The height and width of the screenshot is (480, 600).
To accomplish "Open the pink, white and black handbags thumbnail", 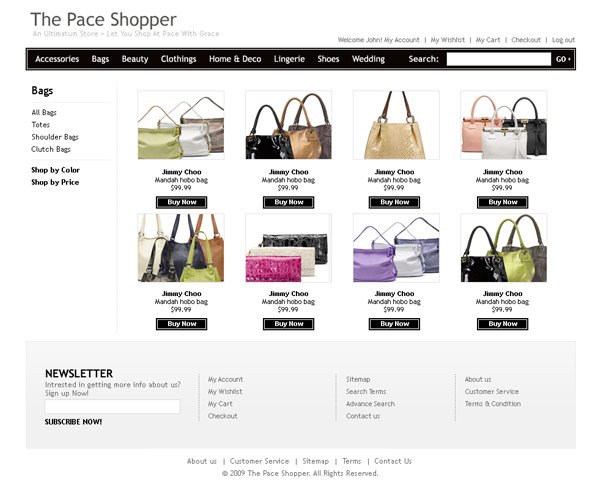I will point(504,125).
